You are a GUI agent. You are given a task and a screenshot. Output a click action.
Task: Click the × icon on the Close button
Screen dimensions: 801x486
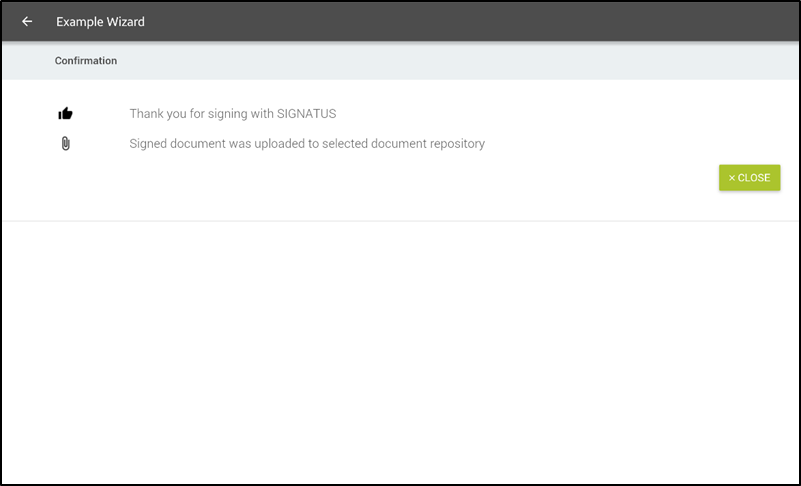[x=732, y=178]
